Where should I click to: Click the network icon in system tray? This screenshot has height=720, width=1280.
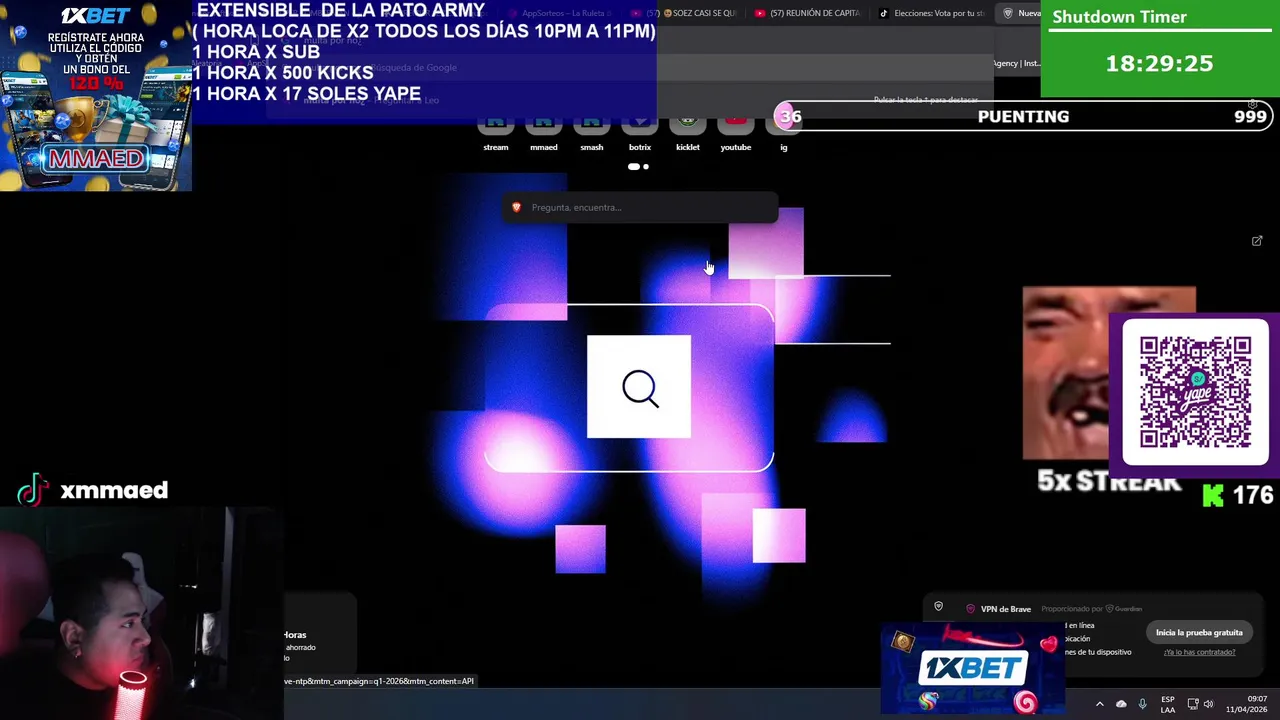coord(1193,704)
